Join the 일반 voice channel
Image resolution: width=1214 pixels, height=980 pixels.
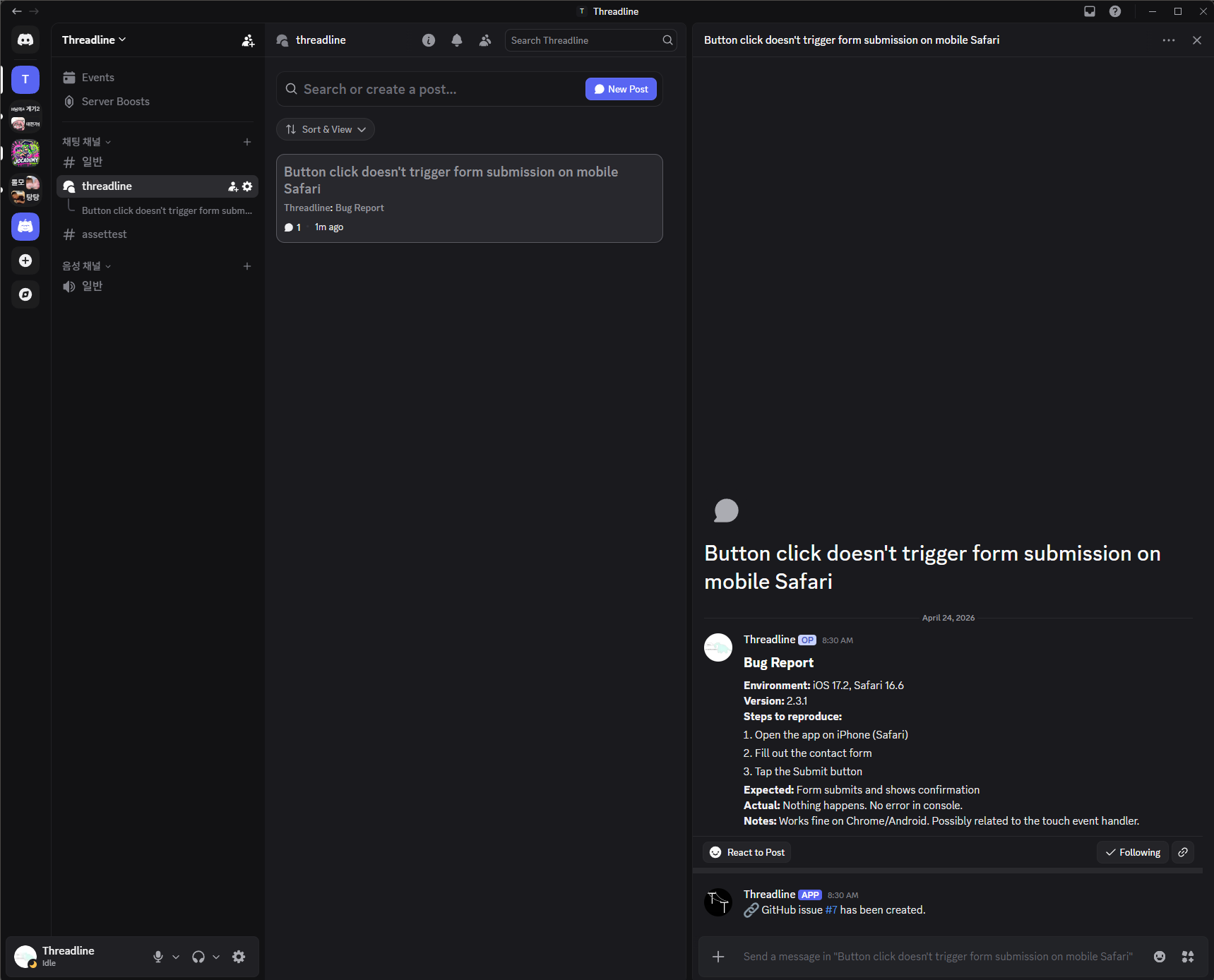coord(157,286)
